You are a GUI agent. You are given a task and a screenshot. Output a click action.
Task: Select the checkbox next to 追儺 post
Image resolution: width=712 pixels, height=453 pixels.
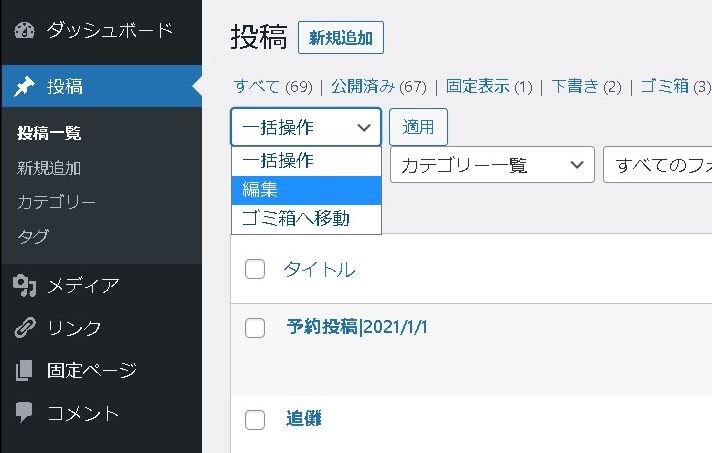point(255,419)
